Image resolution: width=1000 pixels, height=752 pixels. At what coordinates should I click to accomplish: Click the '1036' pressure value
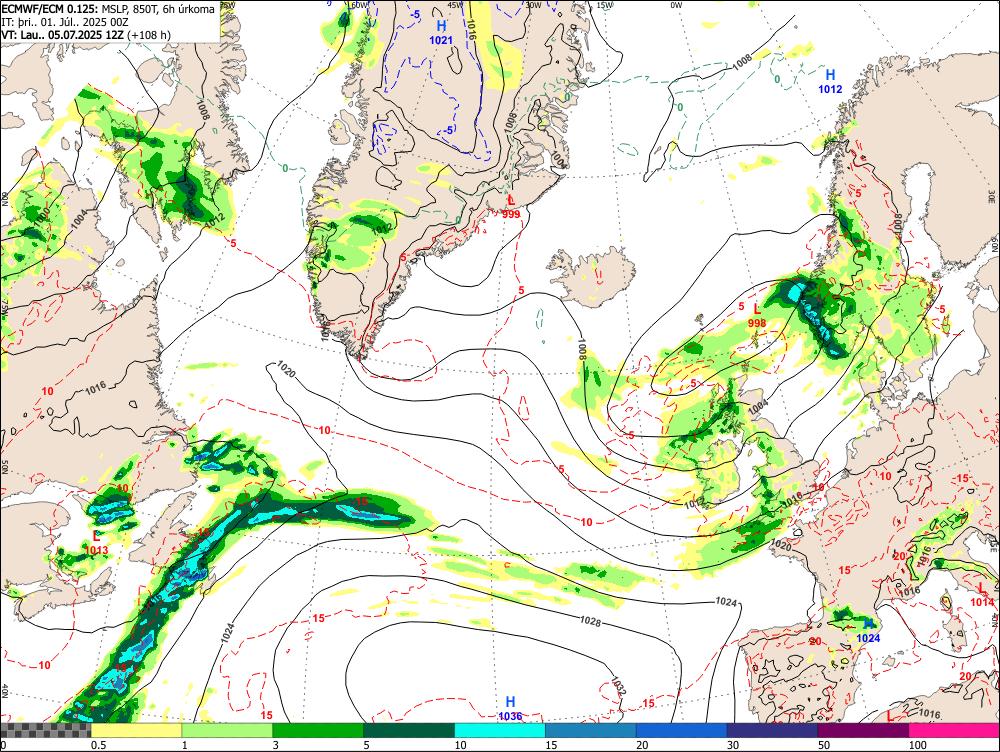(510, 716)
